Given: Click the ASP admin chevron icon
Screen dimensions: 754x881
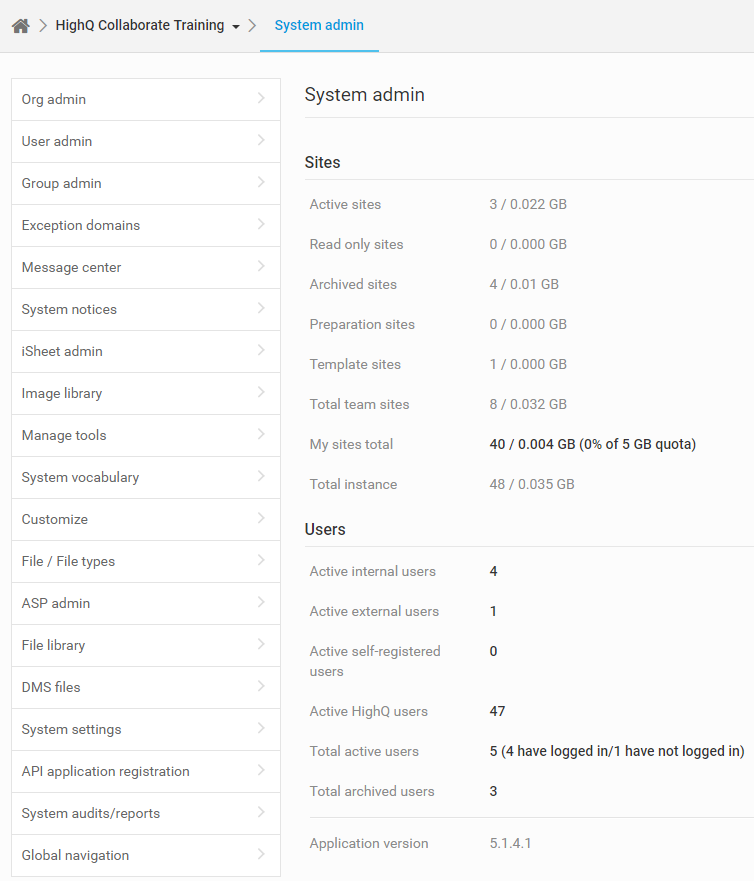Looking at the screenshot, I should pyautogui.click(x=261, y=602).
